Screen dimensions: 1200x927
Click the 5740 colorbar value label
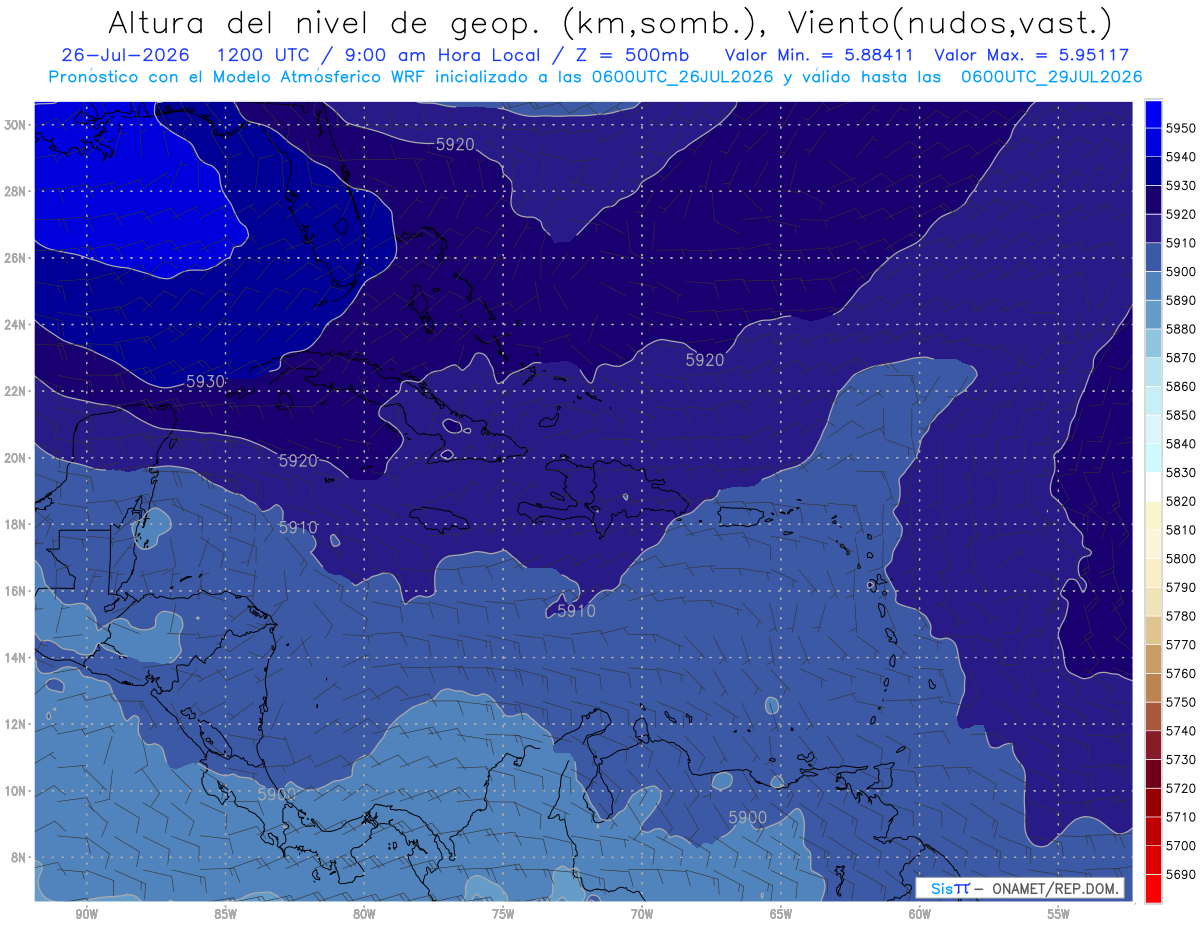(x=1181, y=731)
